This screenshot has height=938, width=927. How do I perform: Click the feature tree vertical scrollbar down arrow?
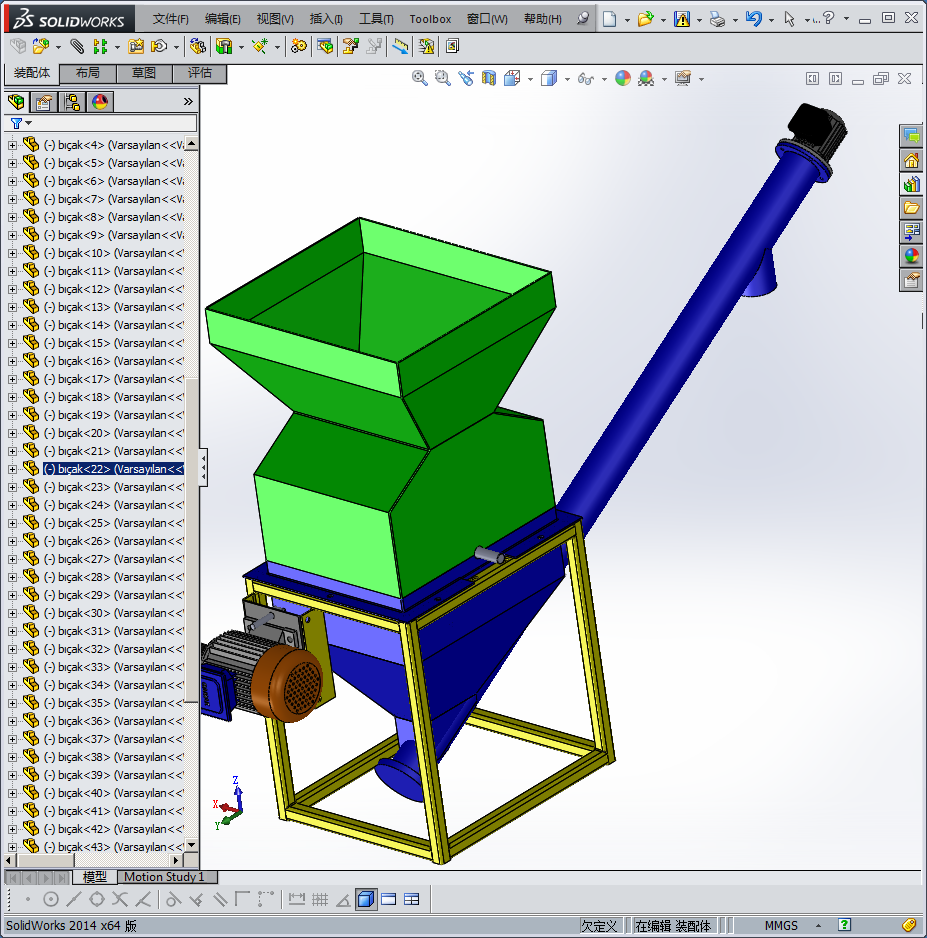tap(191, 845)
